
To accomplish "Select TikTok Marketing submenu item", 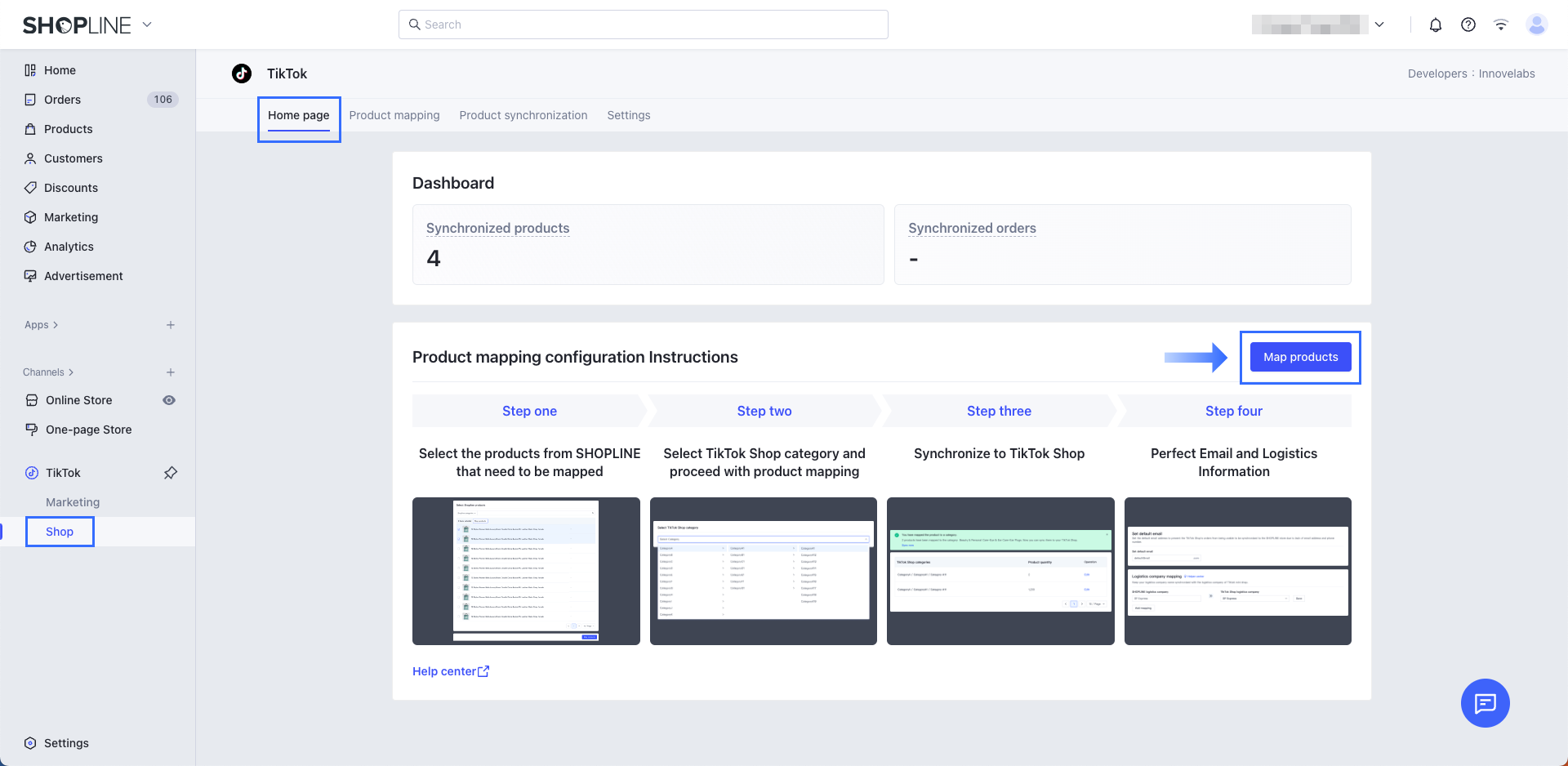I will (73, 502).
